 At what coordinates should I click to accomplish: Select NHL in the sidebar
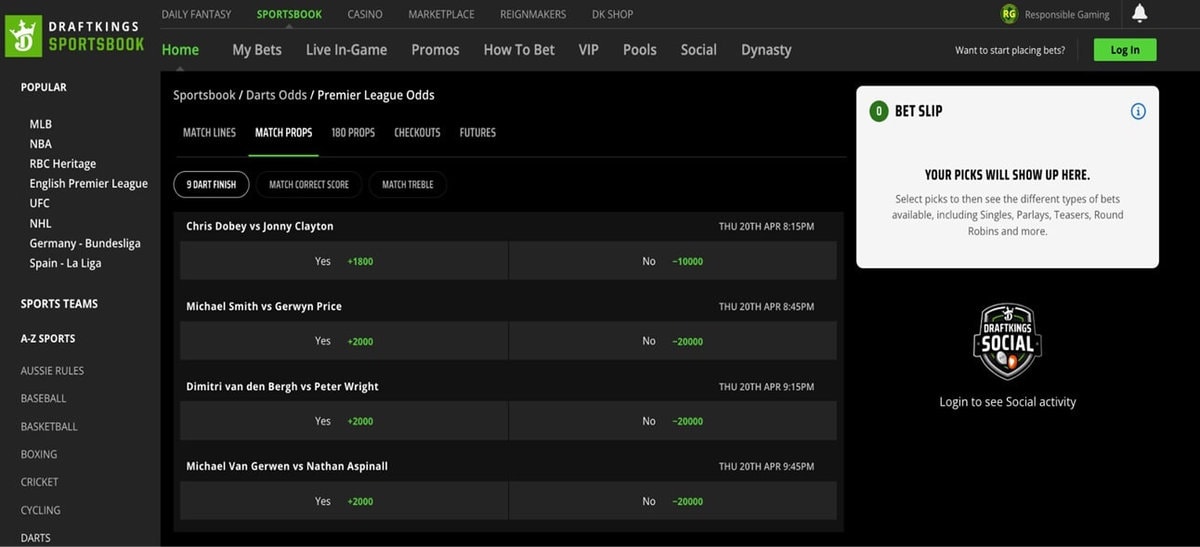coord(41,224)
